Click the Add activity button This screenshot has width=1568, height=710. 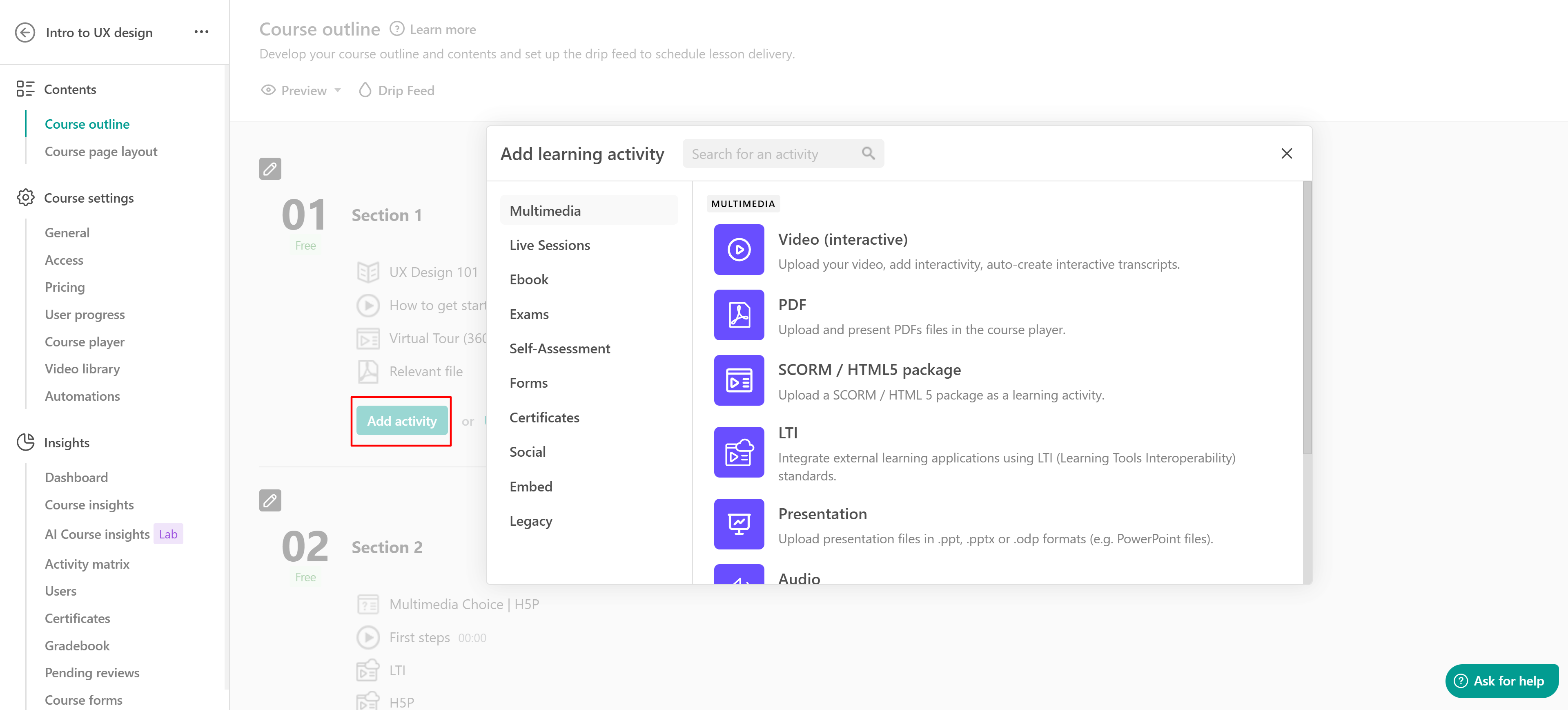pos(401,421)
